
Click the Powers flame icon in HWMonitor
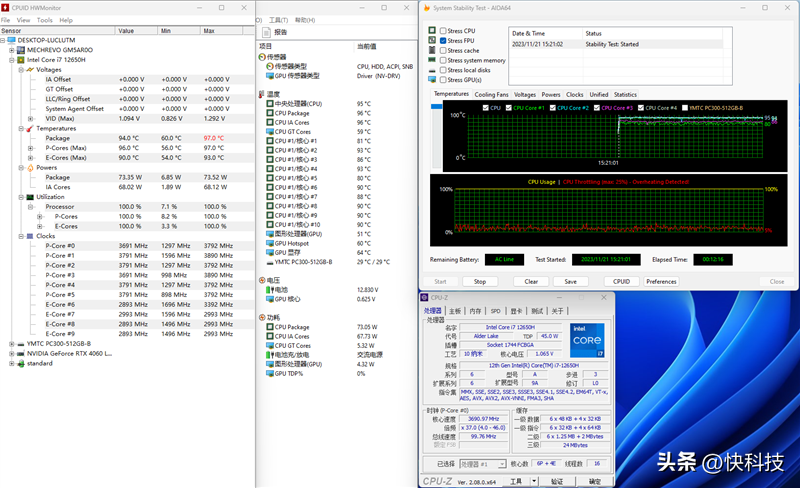pyautogui.click(x=30, y=167)
